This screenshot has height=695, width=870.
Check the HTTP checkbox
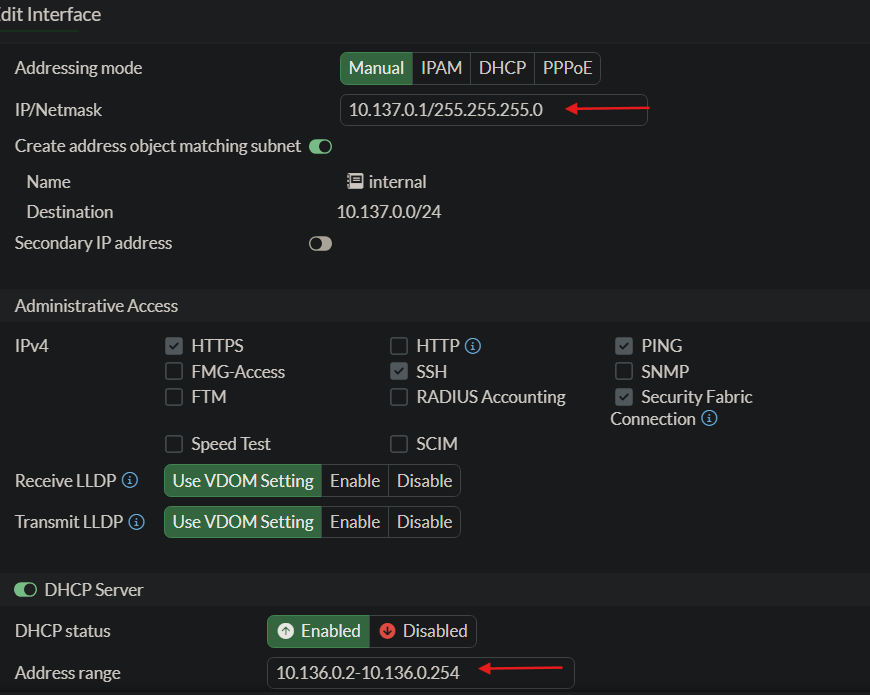click(x=399, y=346)
